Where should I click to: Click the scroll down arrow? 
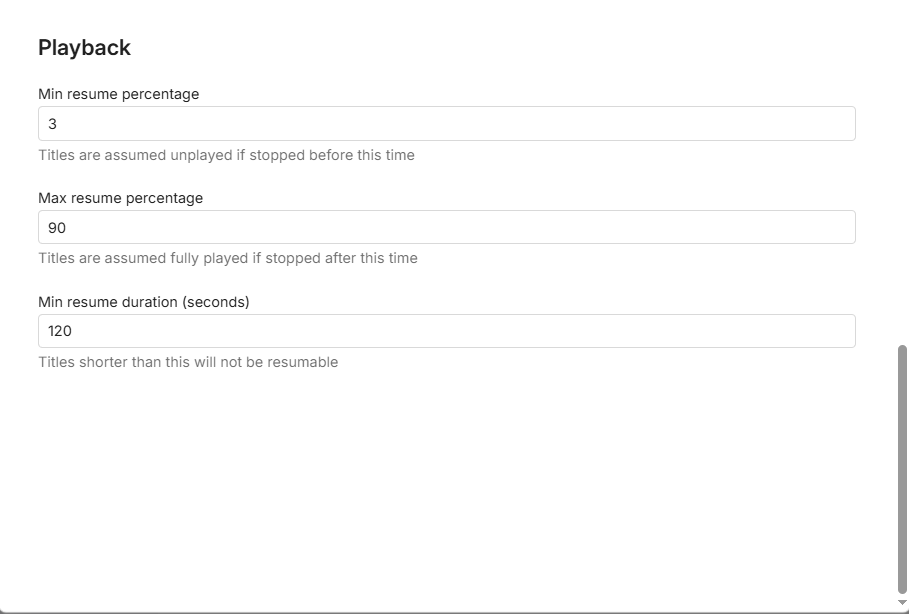coord(902,602)
